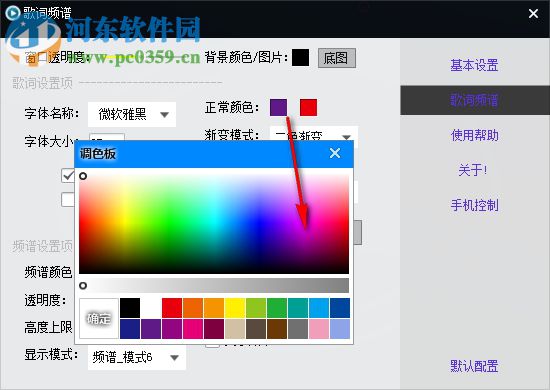Select the magenta-purple palette swatch
Viewport: 550px width, 390px height.
pyautogui.click(x=172, y=329)
